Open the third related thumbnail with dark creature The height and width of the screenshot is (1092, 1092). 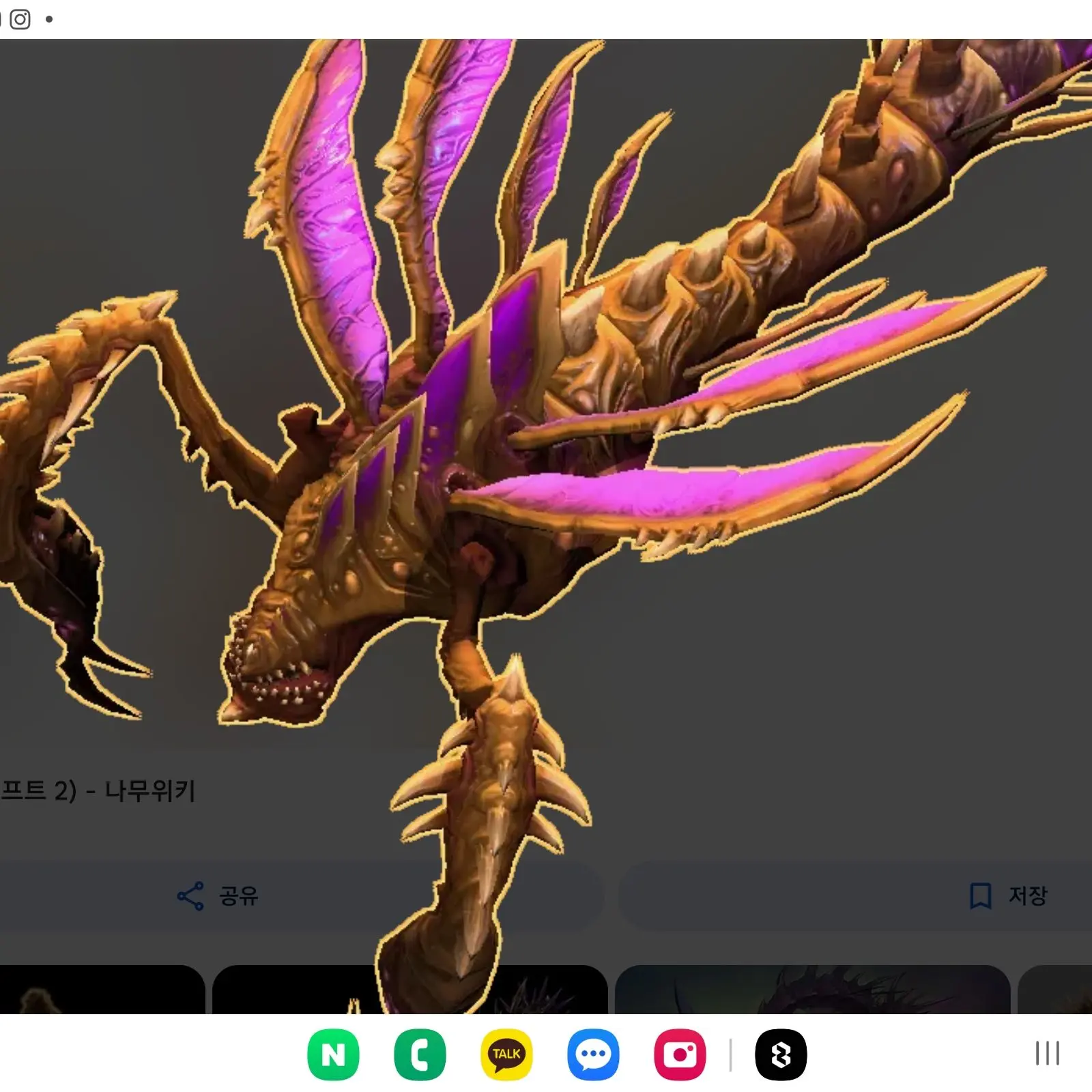coord(812,990)
